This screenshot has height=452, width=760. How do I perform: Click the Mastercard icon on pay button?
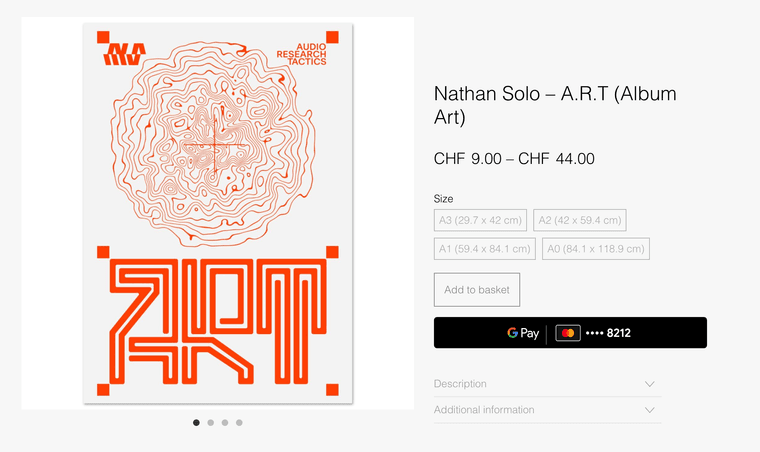point(568,333)
